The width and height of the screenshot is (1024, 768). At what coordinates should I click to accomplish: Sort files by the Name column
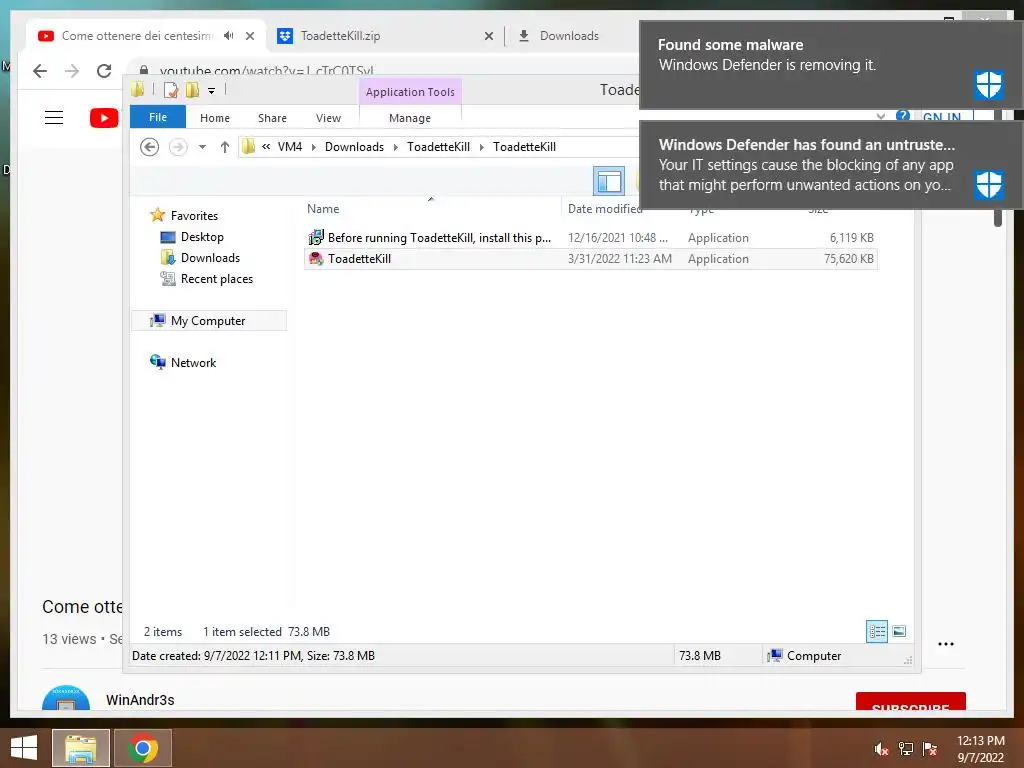(x=431, y=208)
